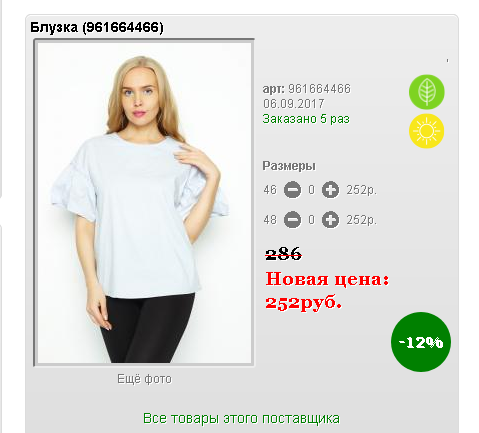Click the red "Новая цена: 252руб." text
Screen dimensions: 479x433
327,290
